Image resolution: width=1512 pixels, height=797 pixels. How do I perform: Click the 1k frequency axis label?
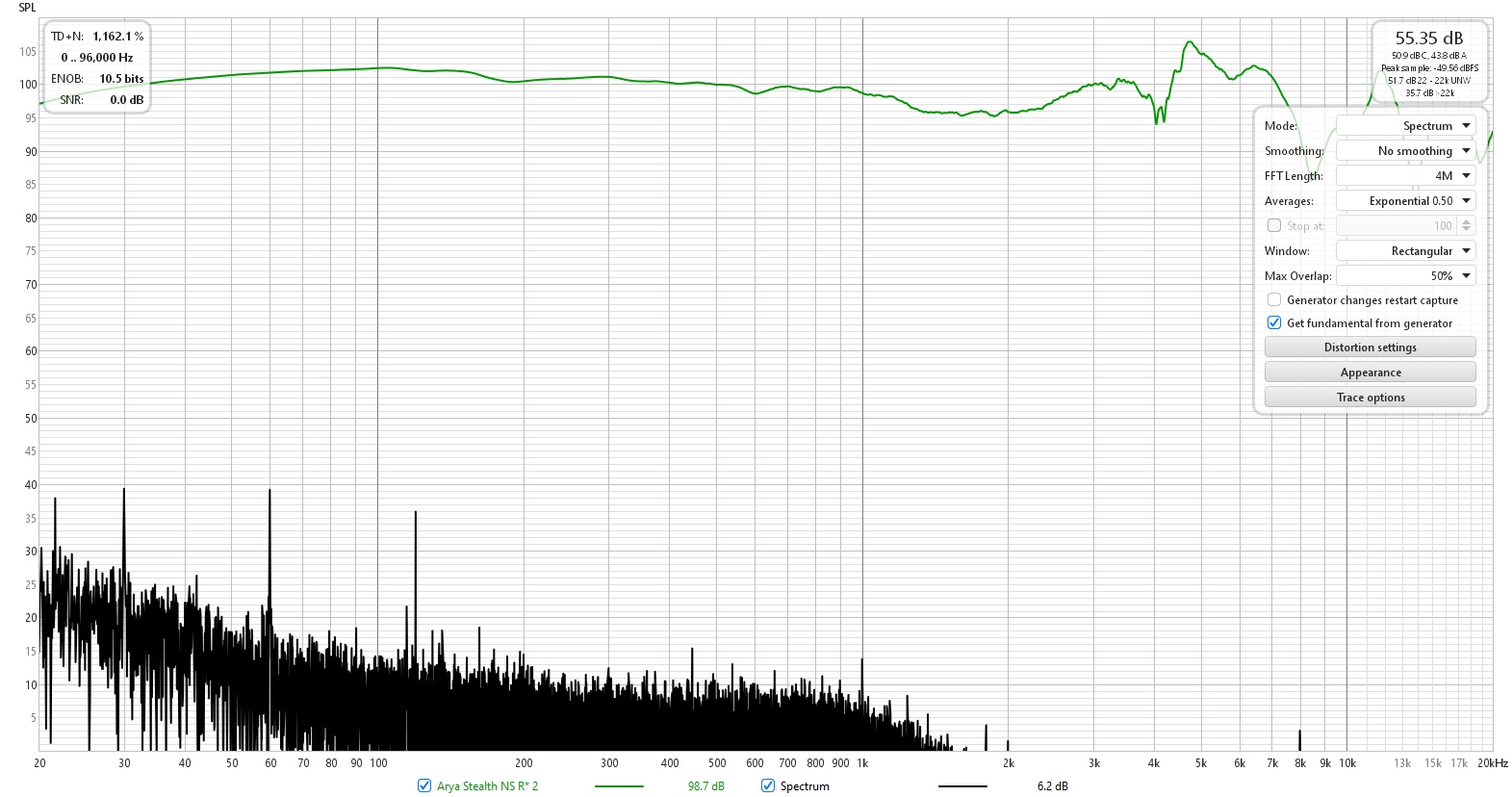click(862, 763)
